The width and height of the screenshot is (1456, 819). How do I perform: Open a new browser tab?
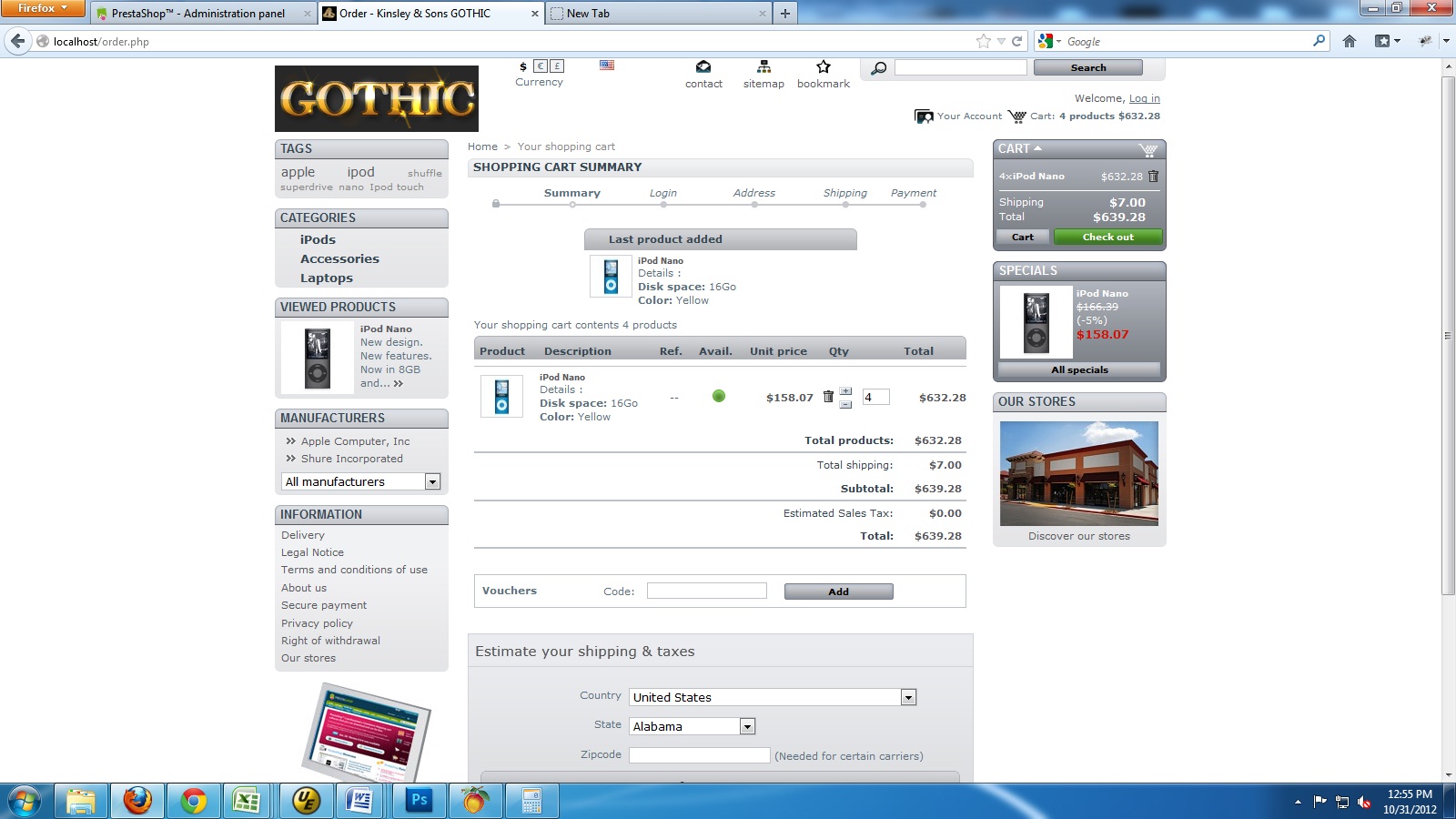tap(784, 14)
